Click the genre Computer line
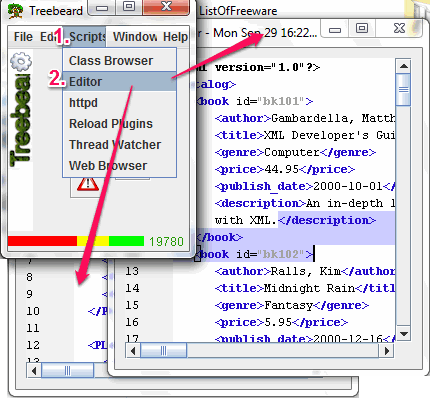 (295, 152)
